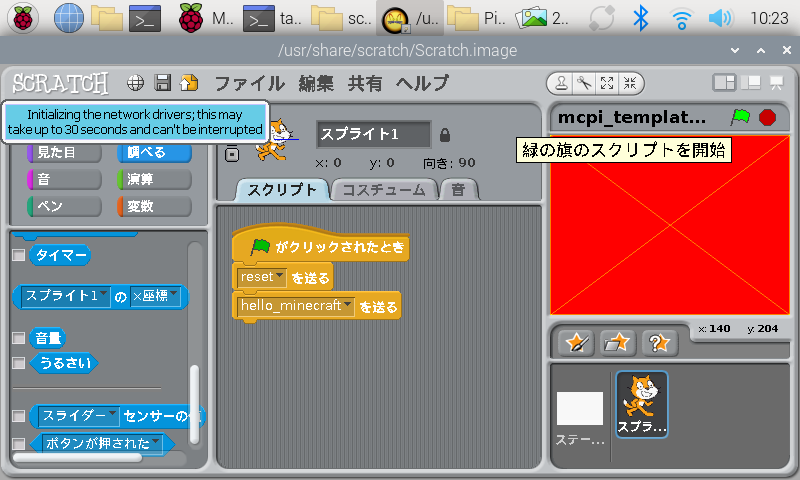This screenshot has width=800, height=480.
Task: Tick the 音量 checkbox
Action: point(18,338)
